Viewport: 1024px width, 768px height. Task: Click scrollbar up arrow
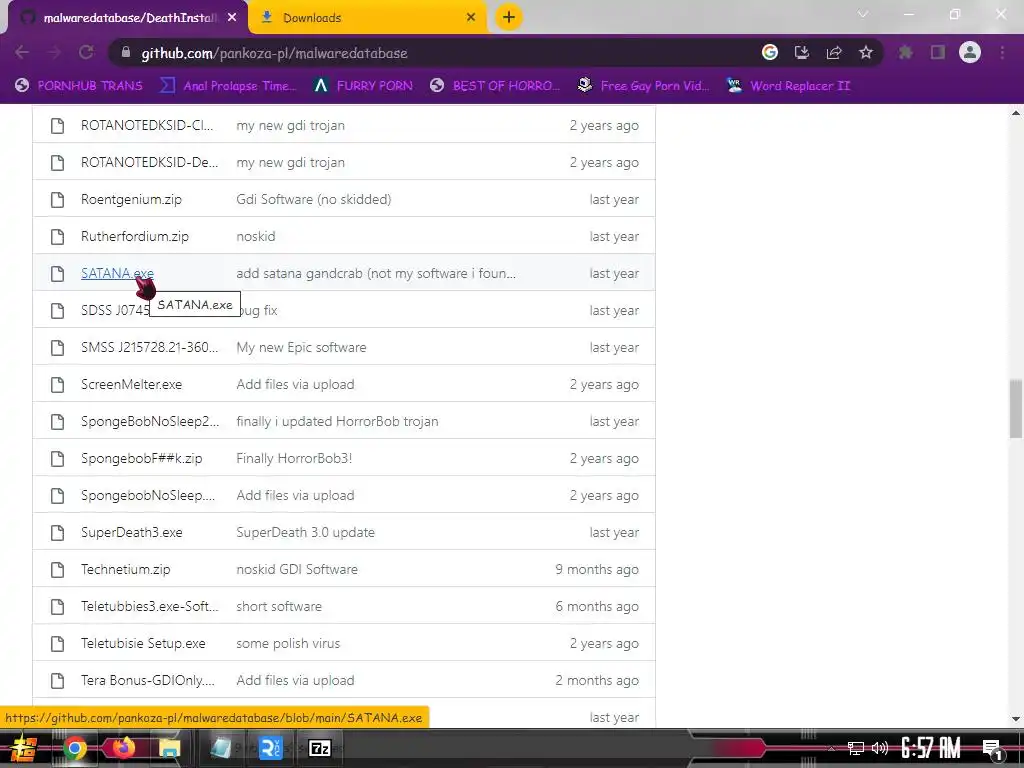[1016, 113]
